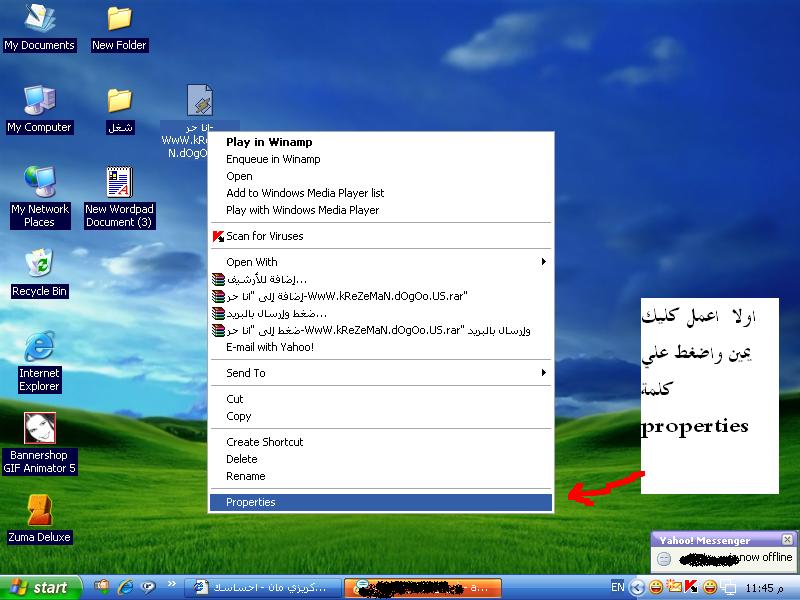Choose Create Shortcut

point(381,442)
